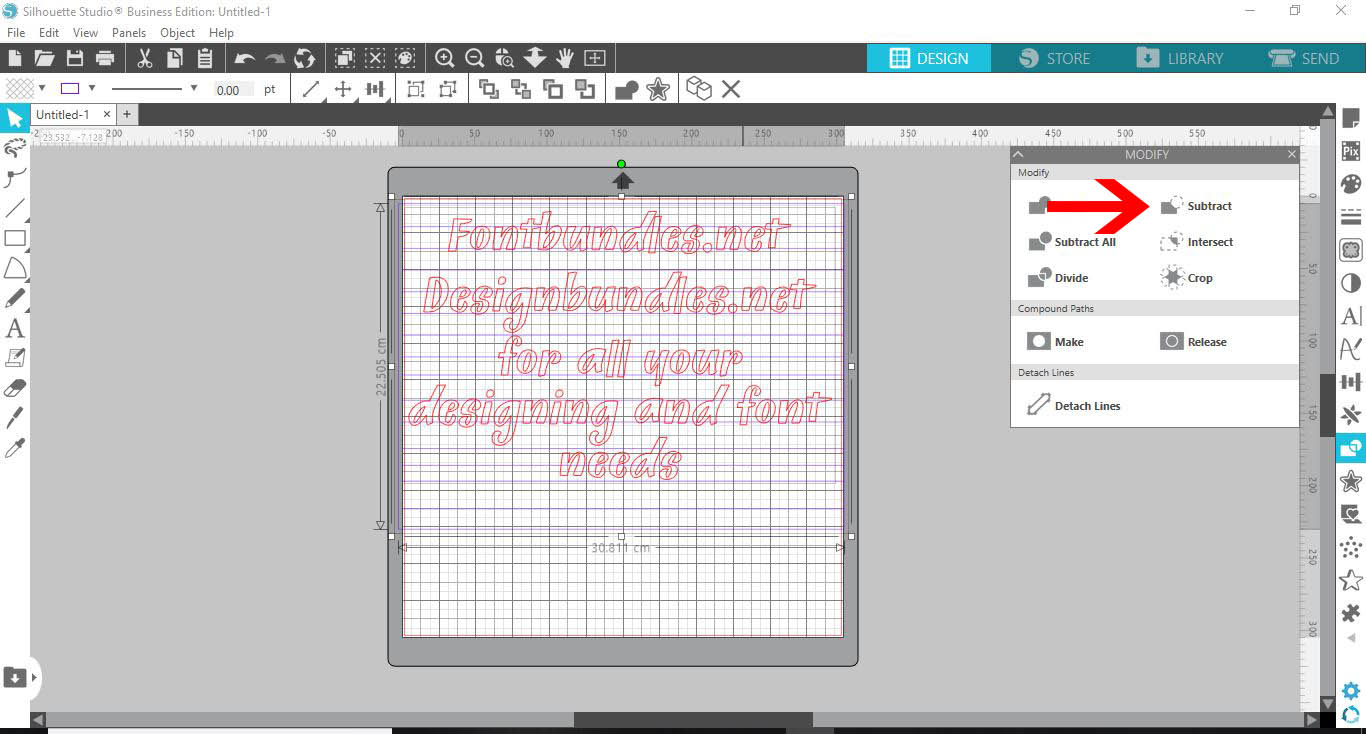Add a new document tab with plus

(127, 115)
